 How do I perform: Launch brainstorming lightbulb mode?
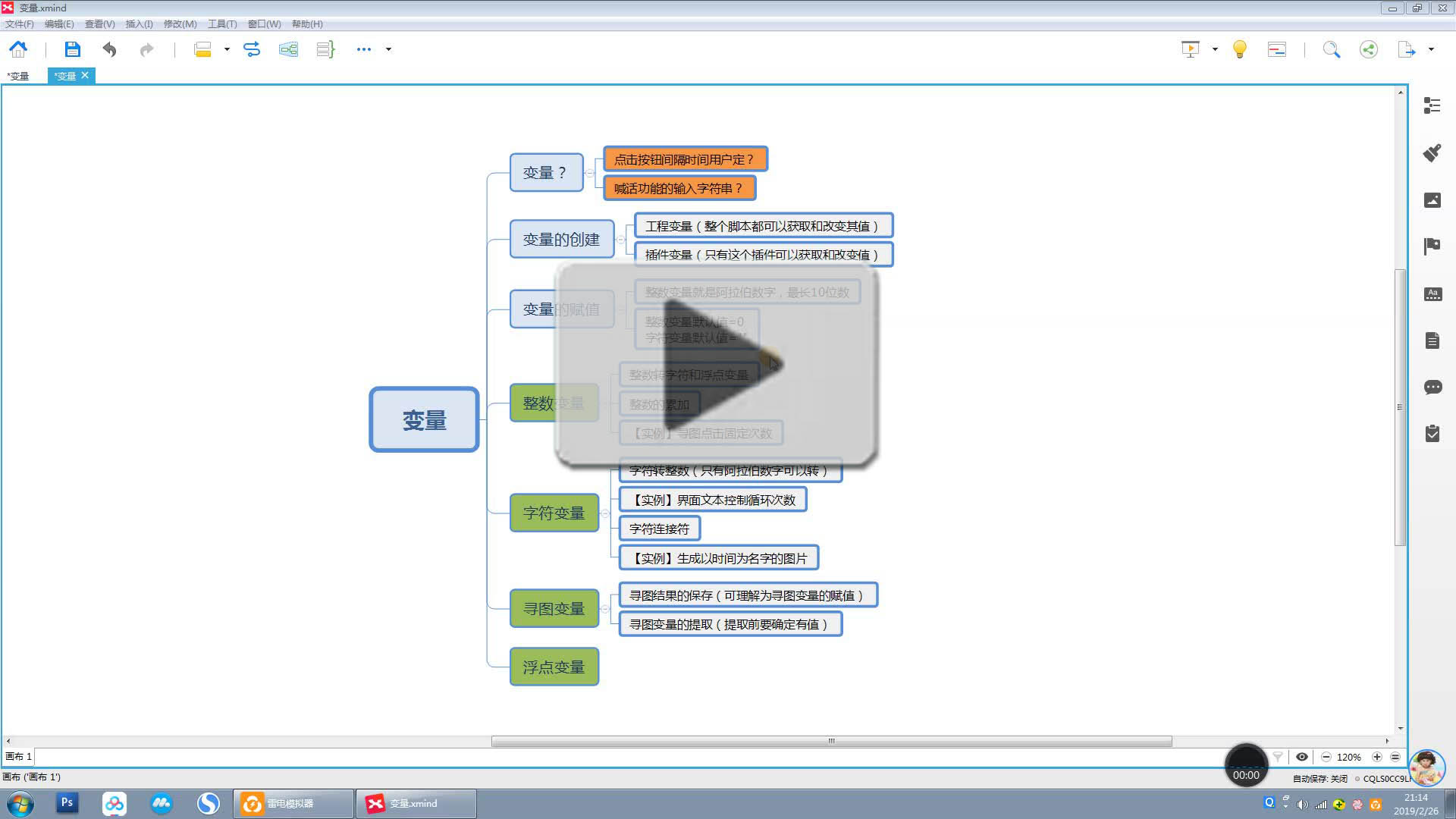click(x=1240, y=49)
